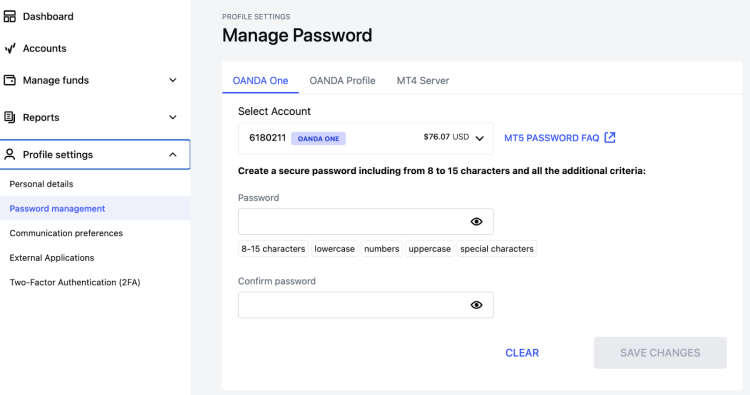The image size is (750, 395).
Task: Go to Communication preferences
Action: pos(66,233)
